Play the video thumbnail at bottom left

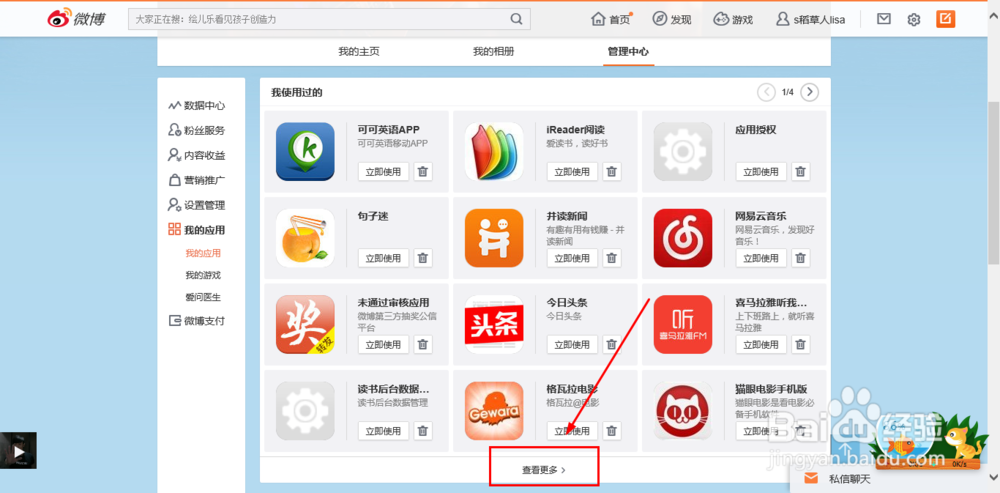pos(18,450)
